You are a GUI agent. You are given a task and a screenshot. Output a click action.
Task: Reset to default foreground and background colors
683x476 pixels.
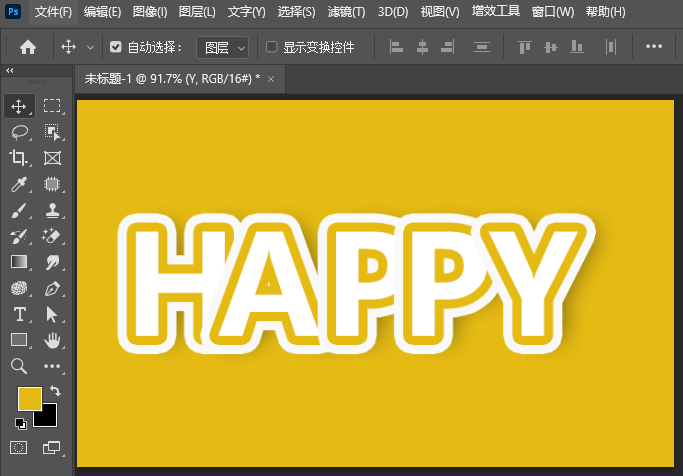point(20,424)
